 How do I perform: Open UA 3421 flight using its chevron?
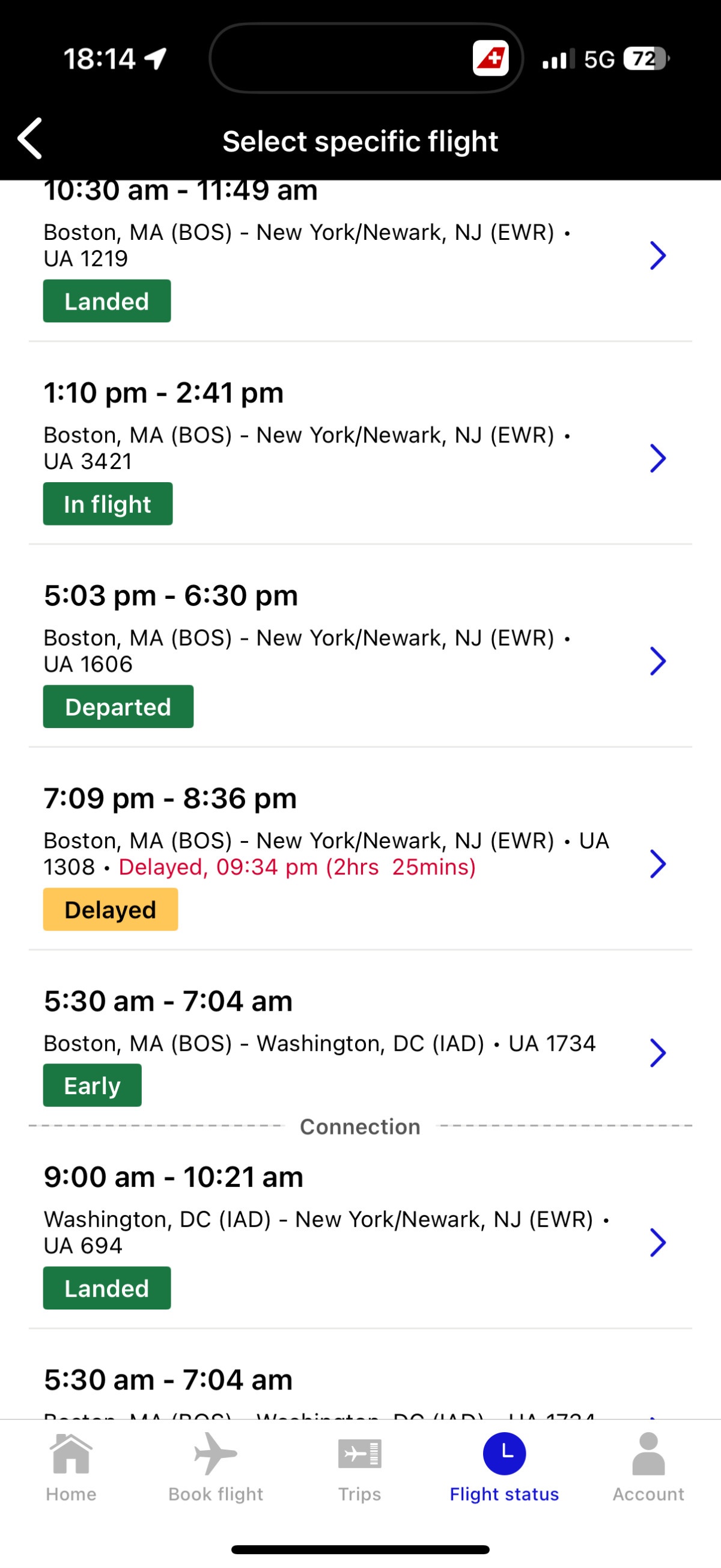(658, 458)
